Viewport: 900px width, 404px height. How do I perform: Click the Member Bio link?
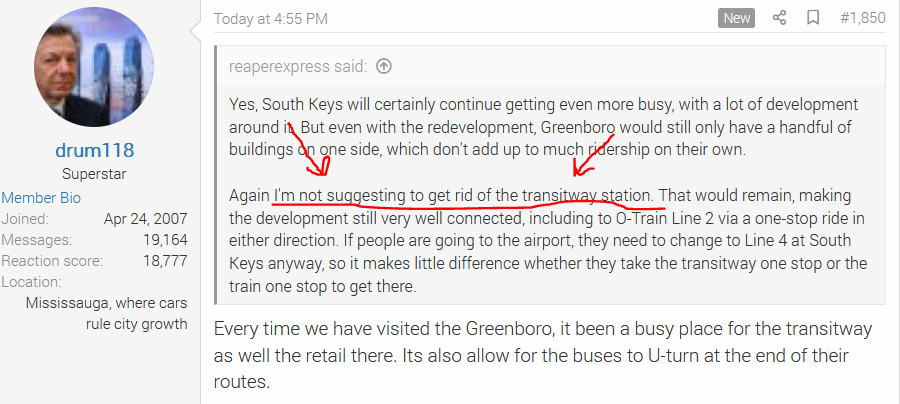click(x=39, y=197)
